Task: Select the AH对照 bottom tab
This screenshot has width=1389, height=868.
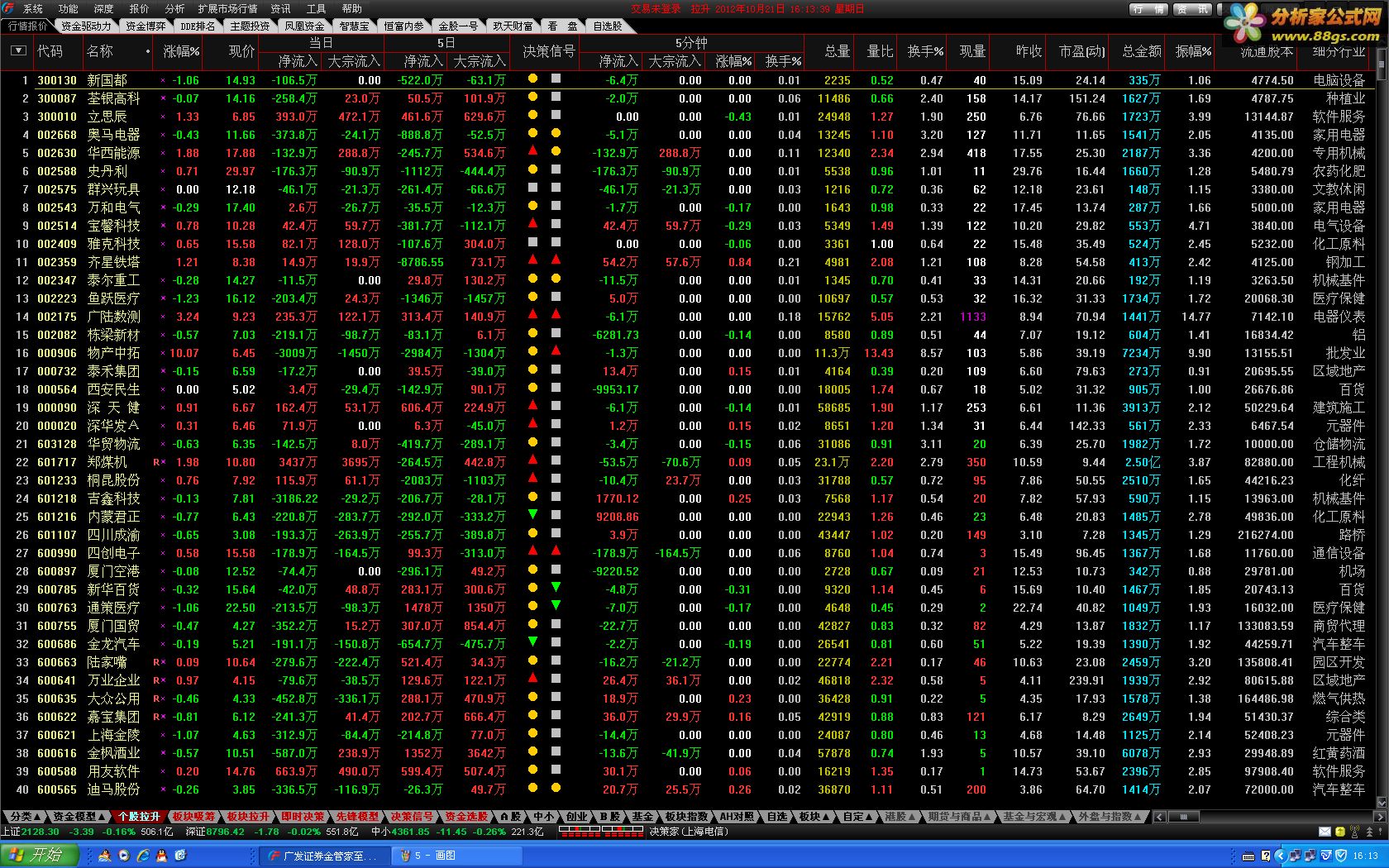Action: (x=737, y=817)
